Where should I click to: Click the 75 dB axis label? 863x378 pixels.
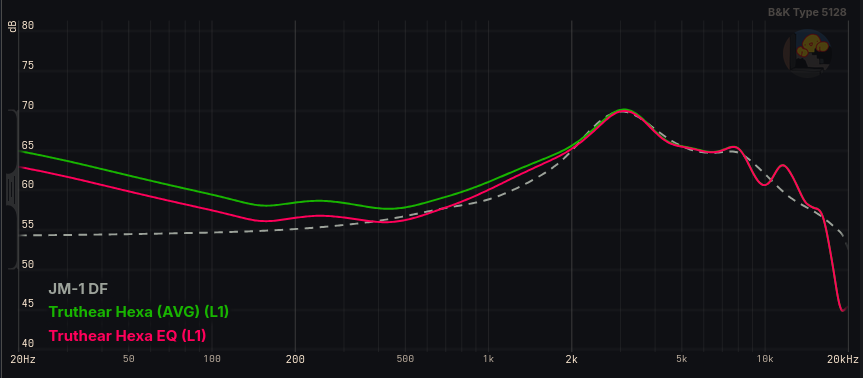(28, 65)
